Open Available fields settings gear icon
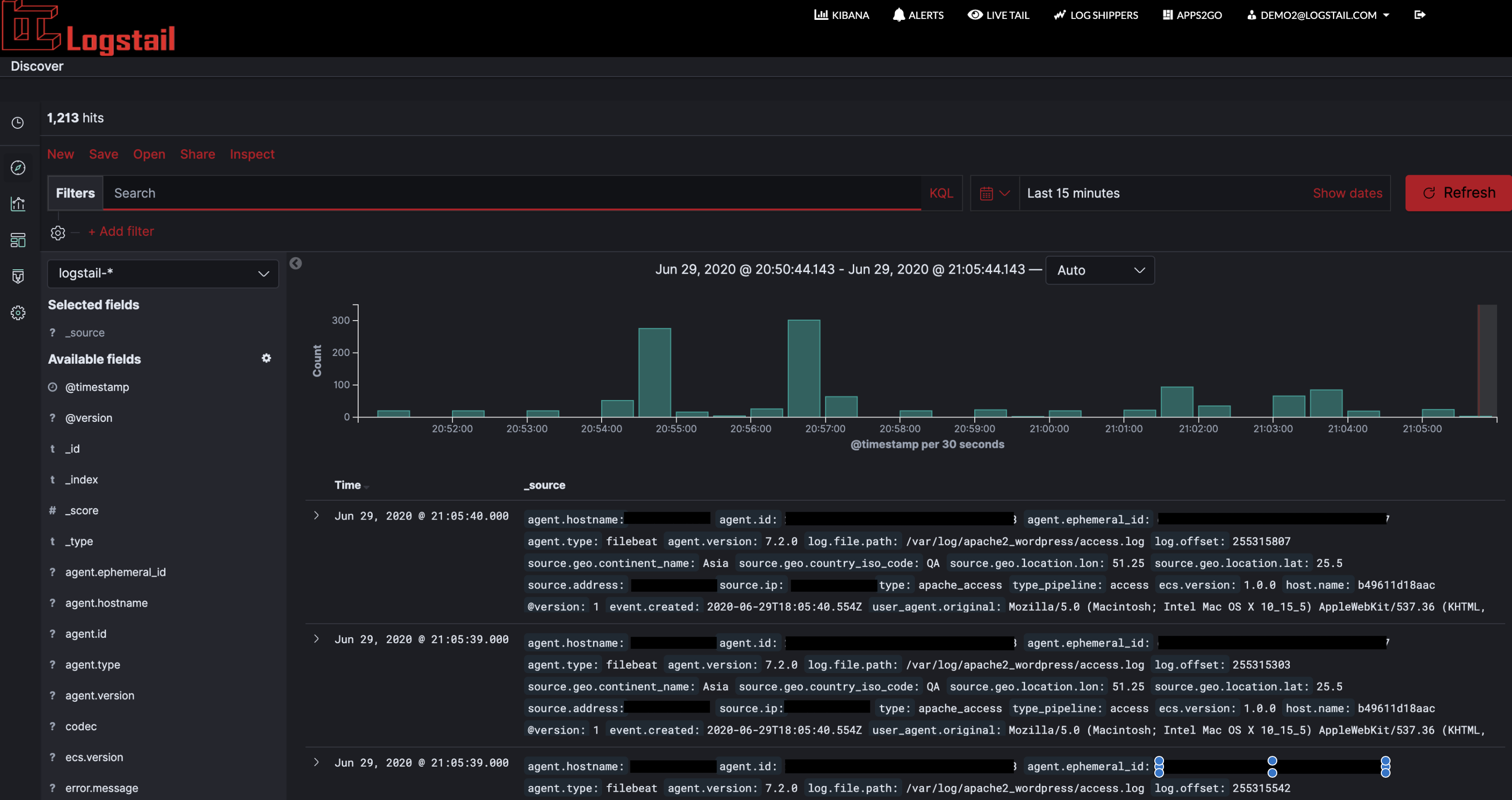 (x=267, y=358)
